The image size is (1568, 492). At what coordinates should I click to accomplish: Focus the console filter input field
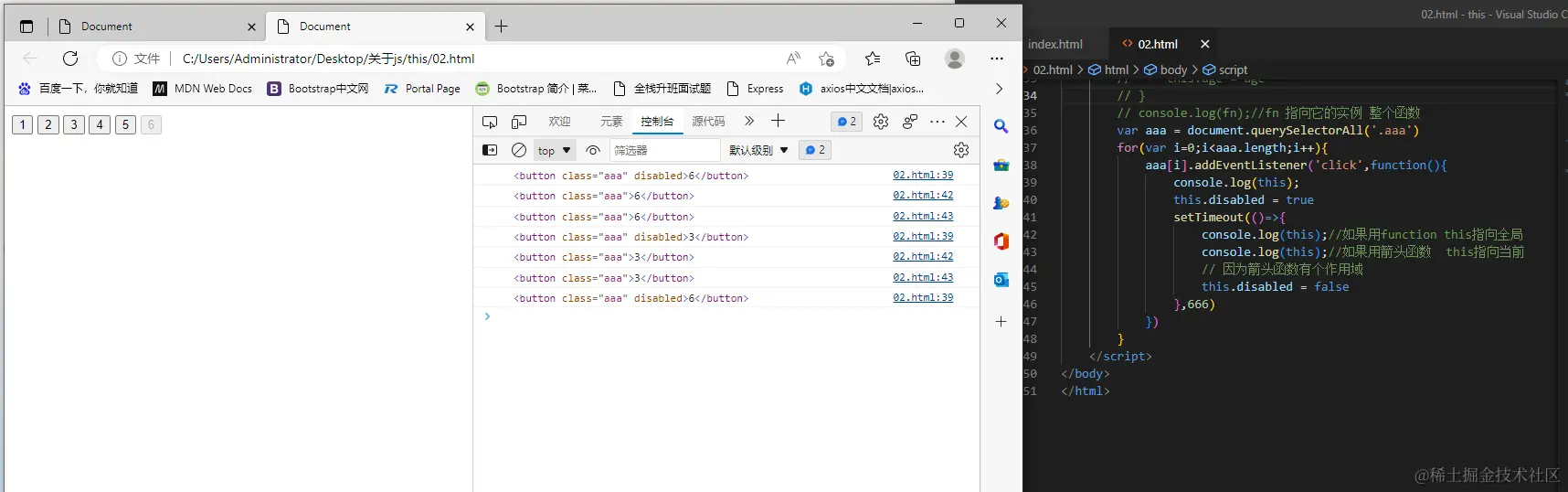665,150
